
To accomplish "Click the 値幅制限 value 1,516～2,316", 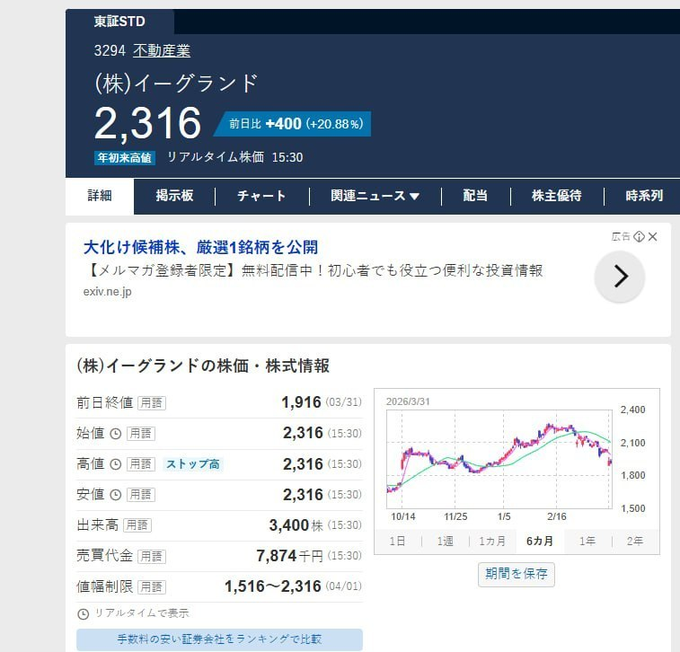I will coord(272,586).
